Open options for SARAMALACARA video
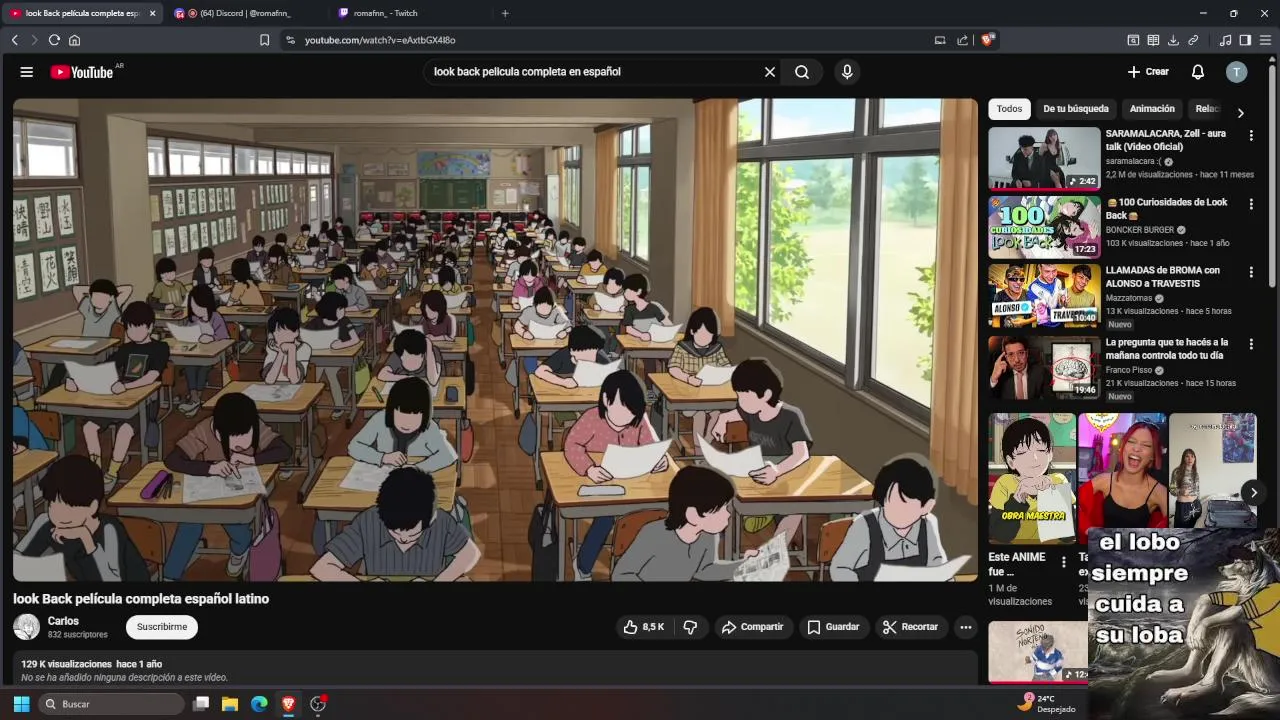 (1250, 135)
